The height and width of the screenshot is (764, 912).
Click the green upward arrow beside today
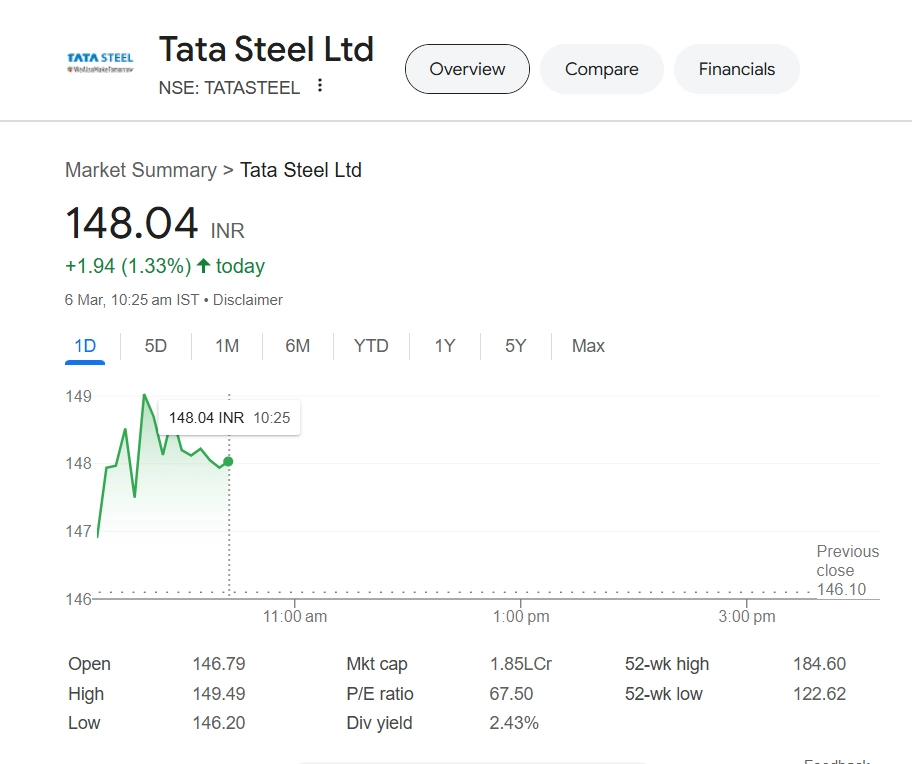(203, 266)
